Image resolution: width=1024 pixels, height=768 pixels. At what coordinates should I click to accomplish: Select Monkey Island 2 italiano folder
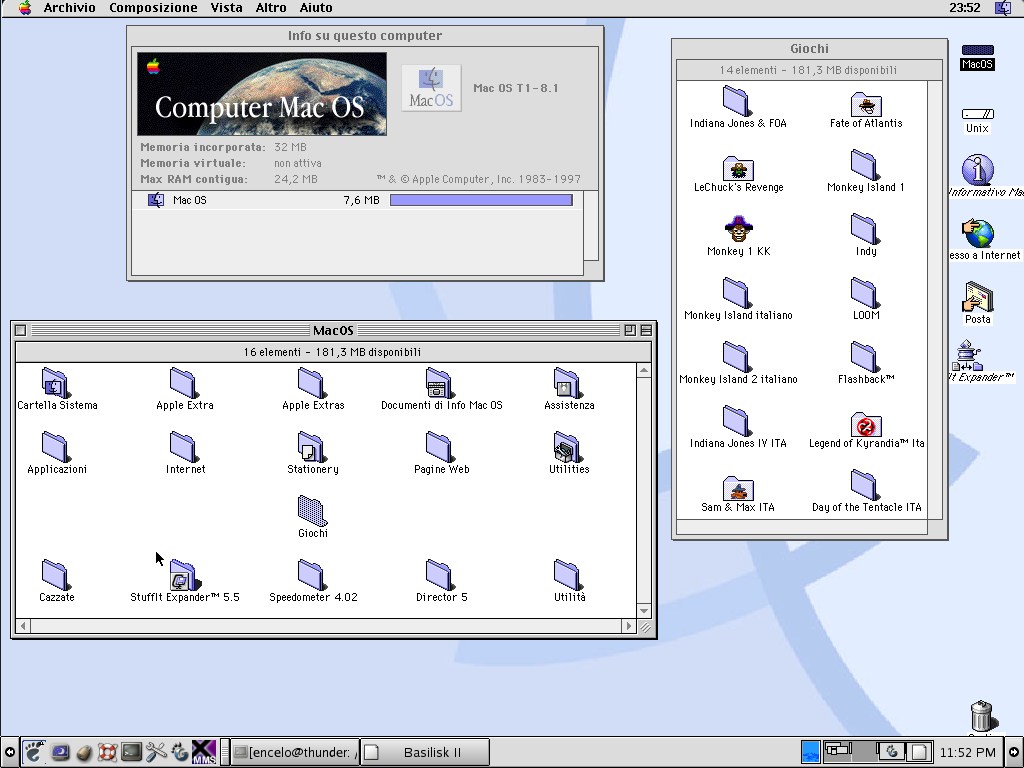738,364
